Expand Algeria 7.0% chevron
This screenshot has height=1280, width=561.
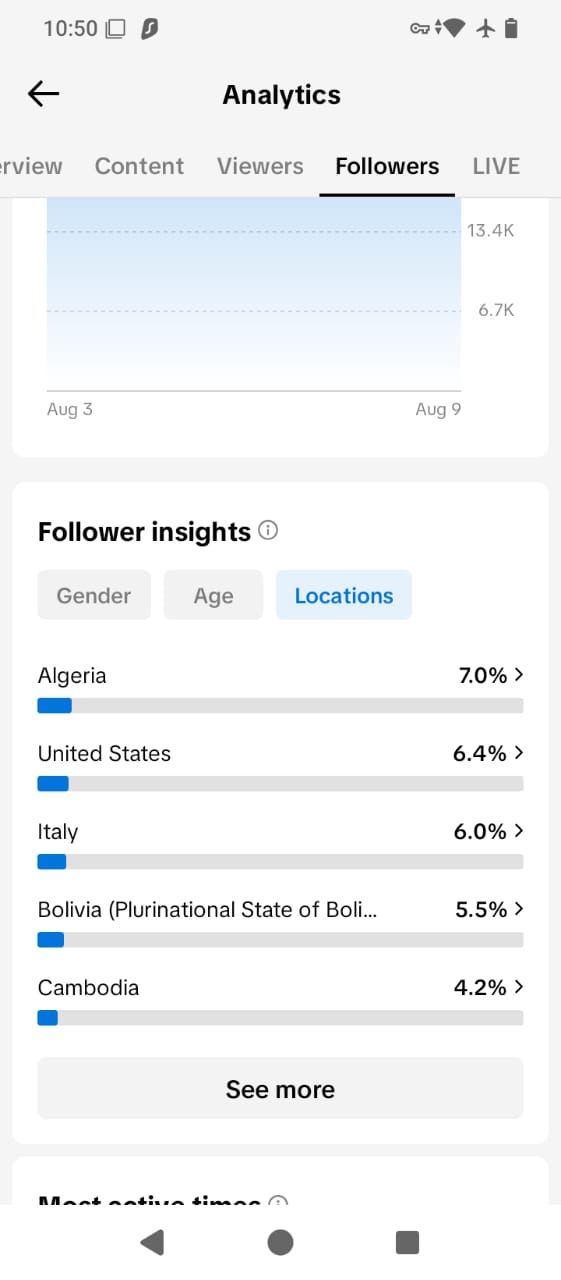click(518, 675)
